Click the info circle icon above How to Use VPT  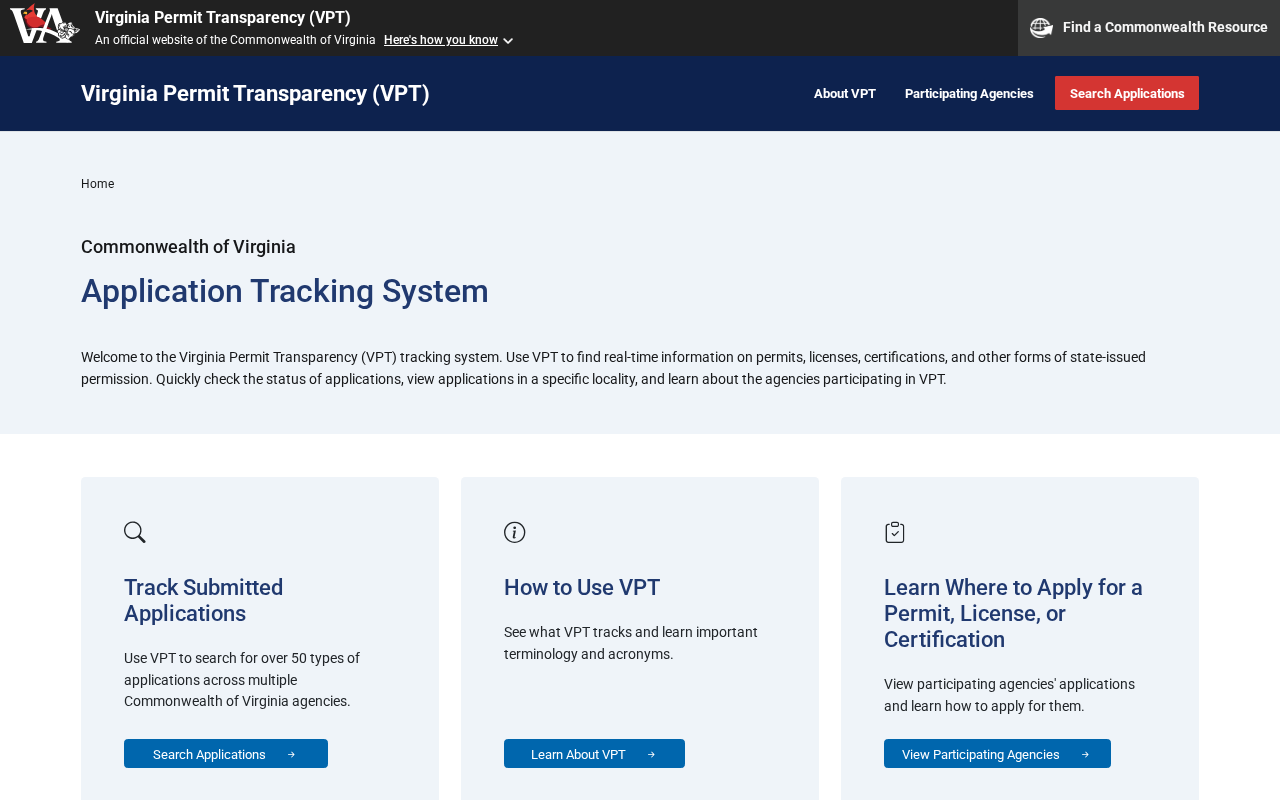(x=515, y=532)
